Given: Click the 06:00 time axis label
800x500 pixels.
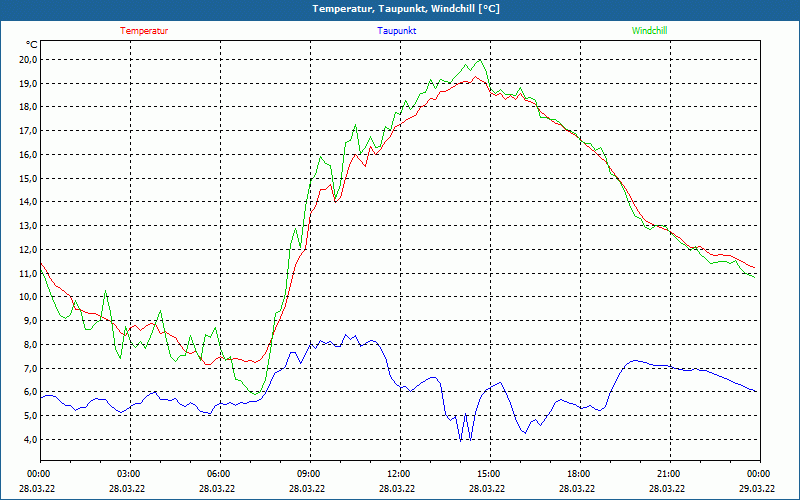Looking at the screenshot, I should [218, 474].
